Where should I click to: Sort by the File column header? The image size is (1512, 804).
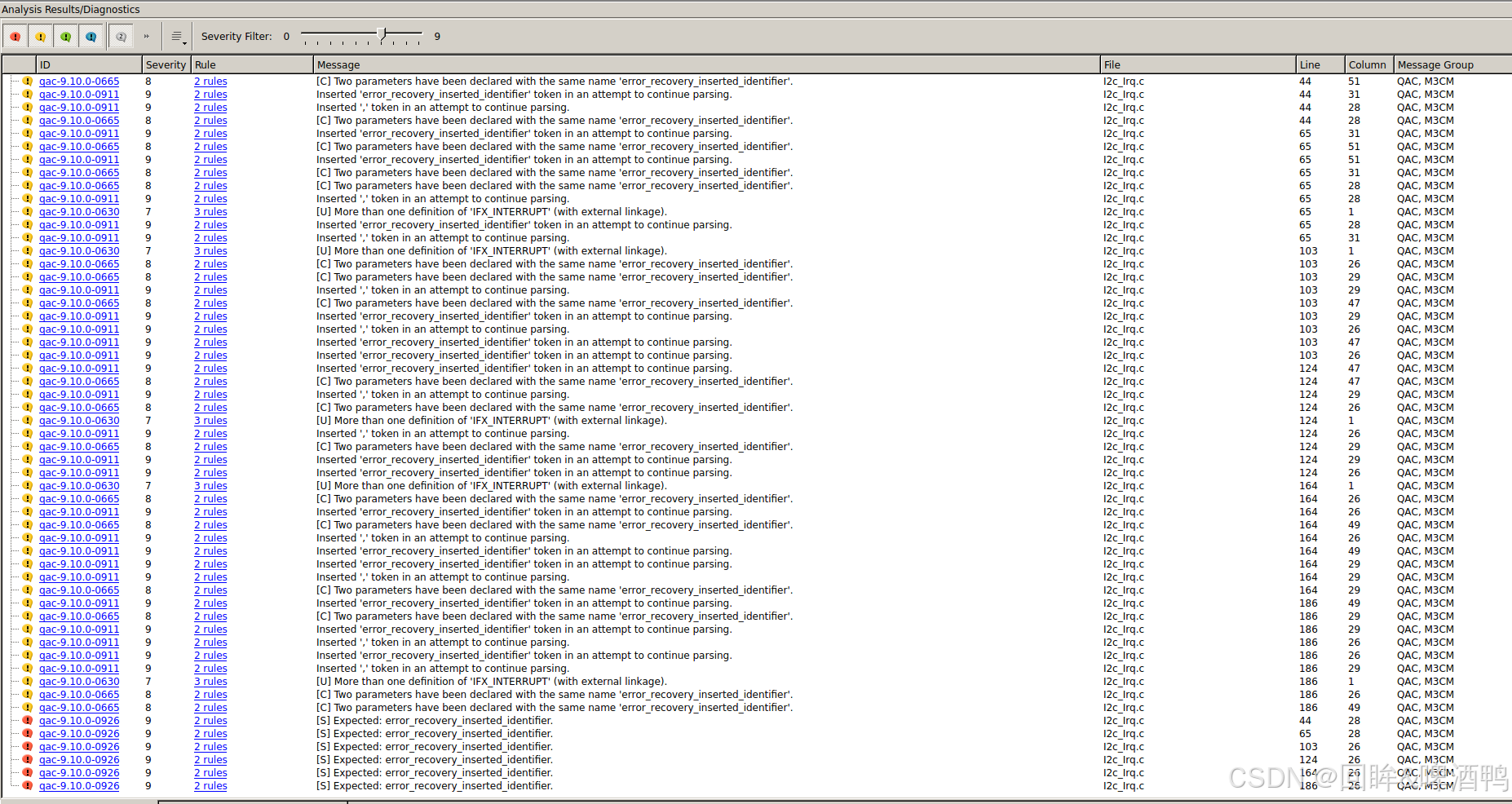pos(1198,64)
